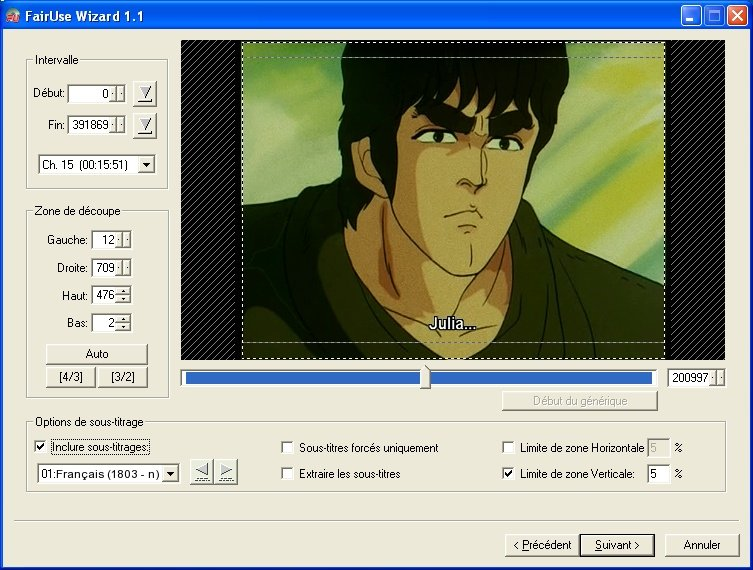This screenshot has width=753, height=570.
Task: Apply the [4/3] aspect ratio button
Action: tap(71, 377)
